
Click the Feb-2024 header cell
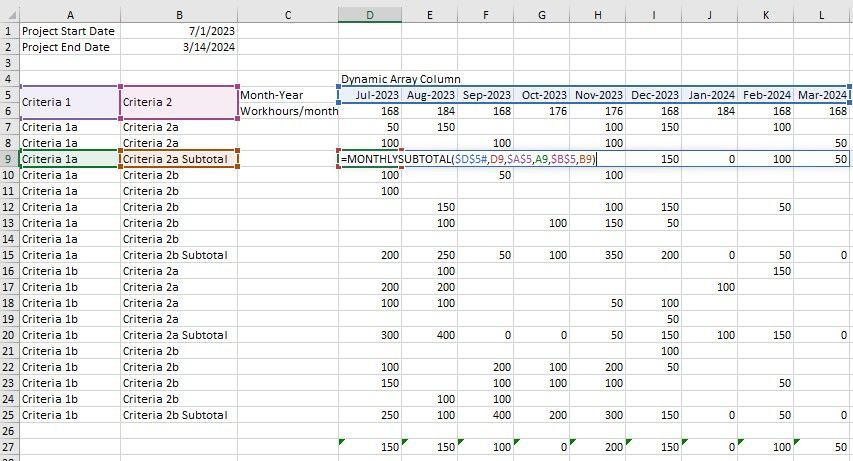[x=766, y=95]
